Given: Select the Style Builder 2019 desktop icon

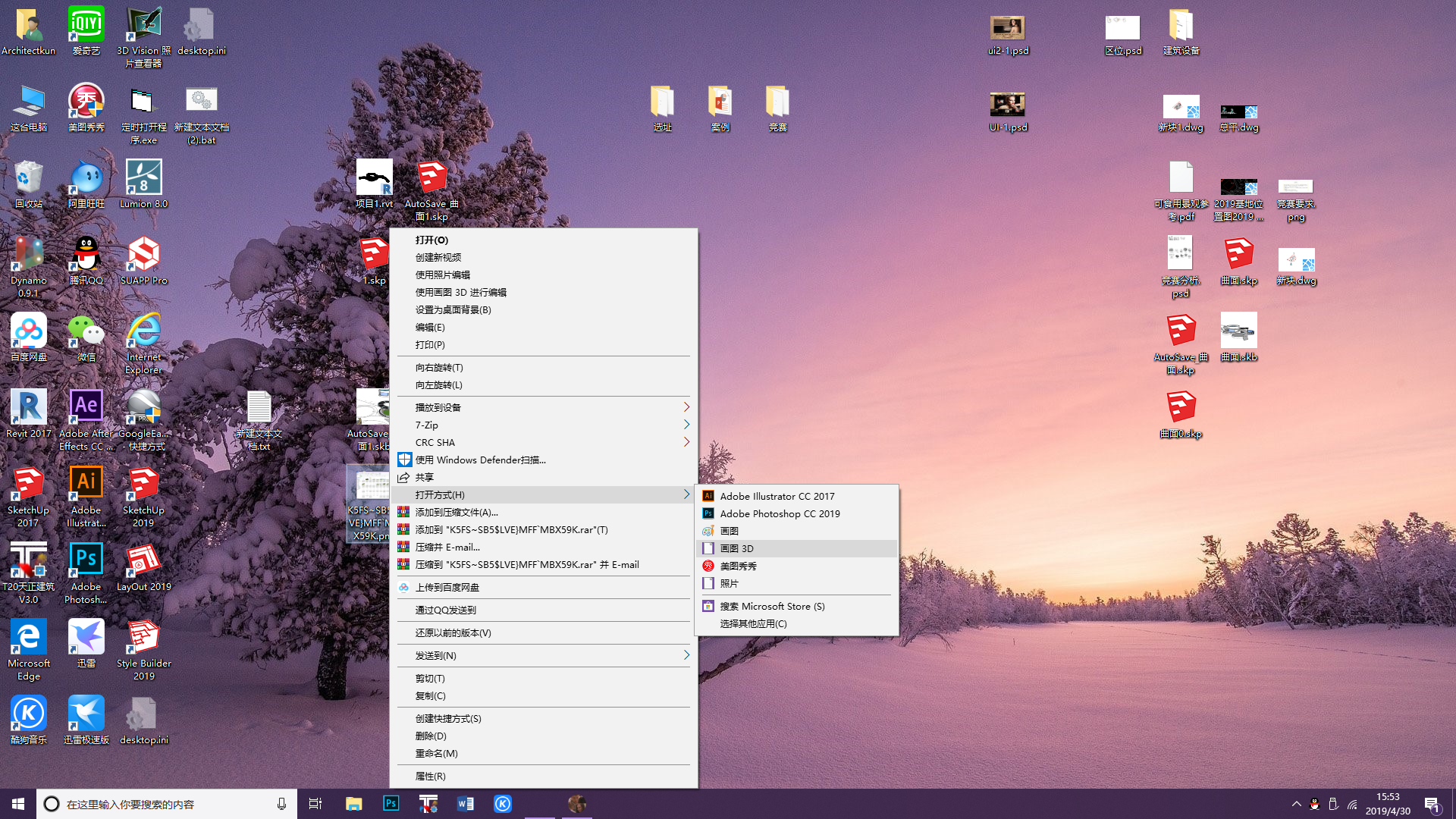Looking at the screenshot, I should click(x=143, y=651).
